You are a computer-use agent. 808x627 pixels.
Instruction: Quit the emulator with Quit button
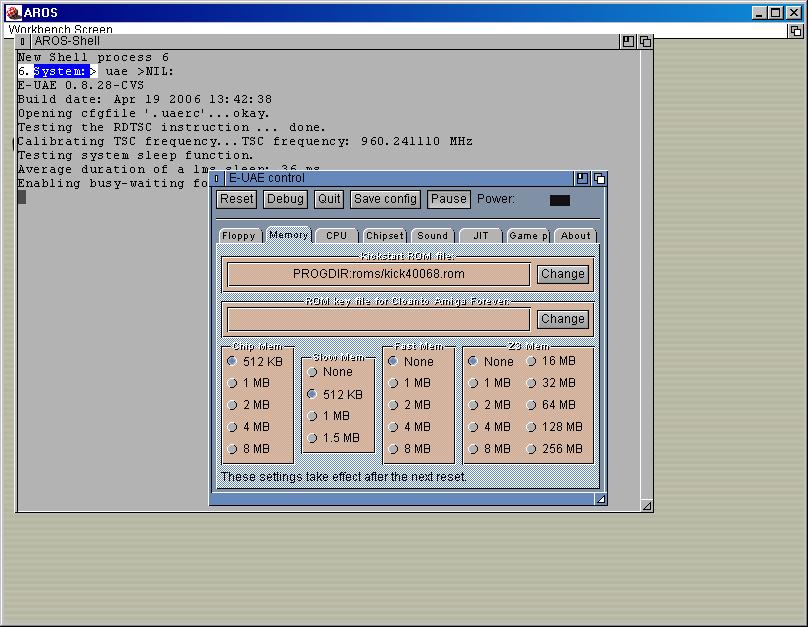[x=329, y=199]
